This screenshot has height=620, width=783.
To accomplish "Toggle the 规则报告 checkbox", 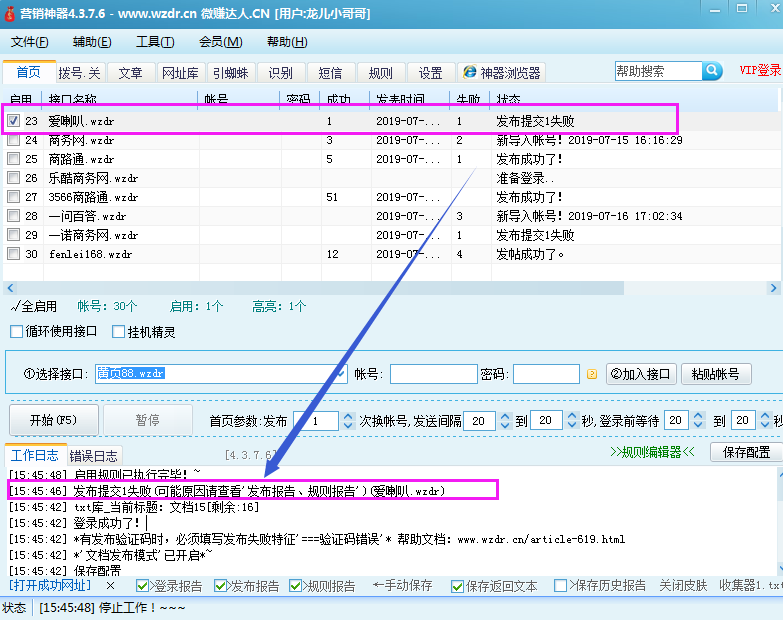I will click(x=296, y=586).
